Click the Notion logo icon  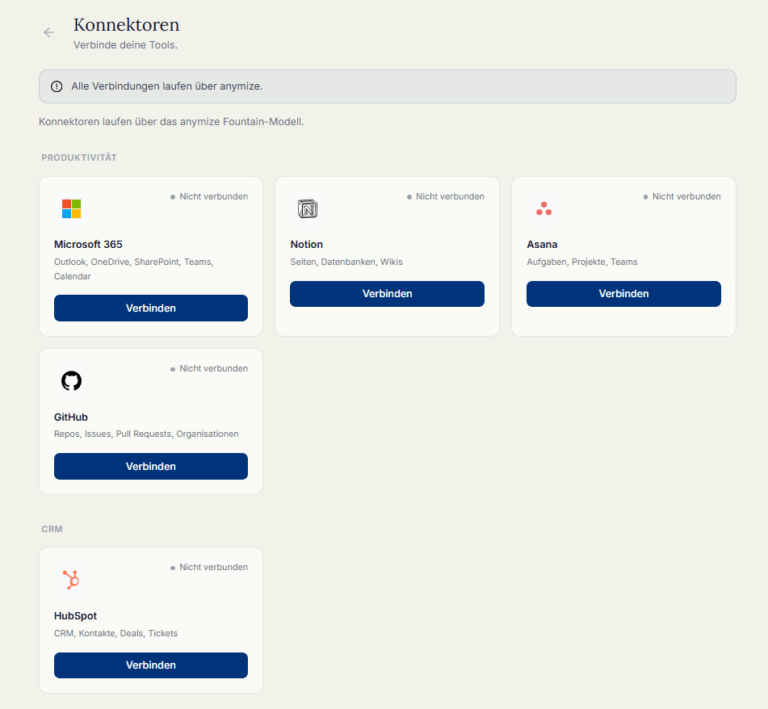[308, 209]
